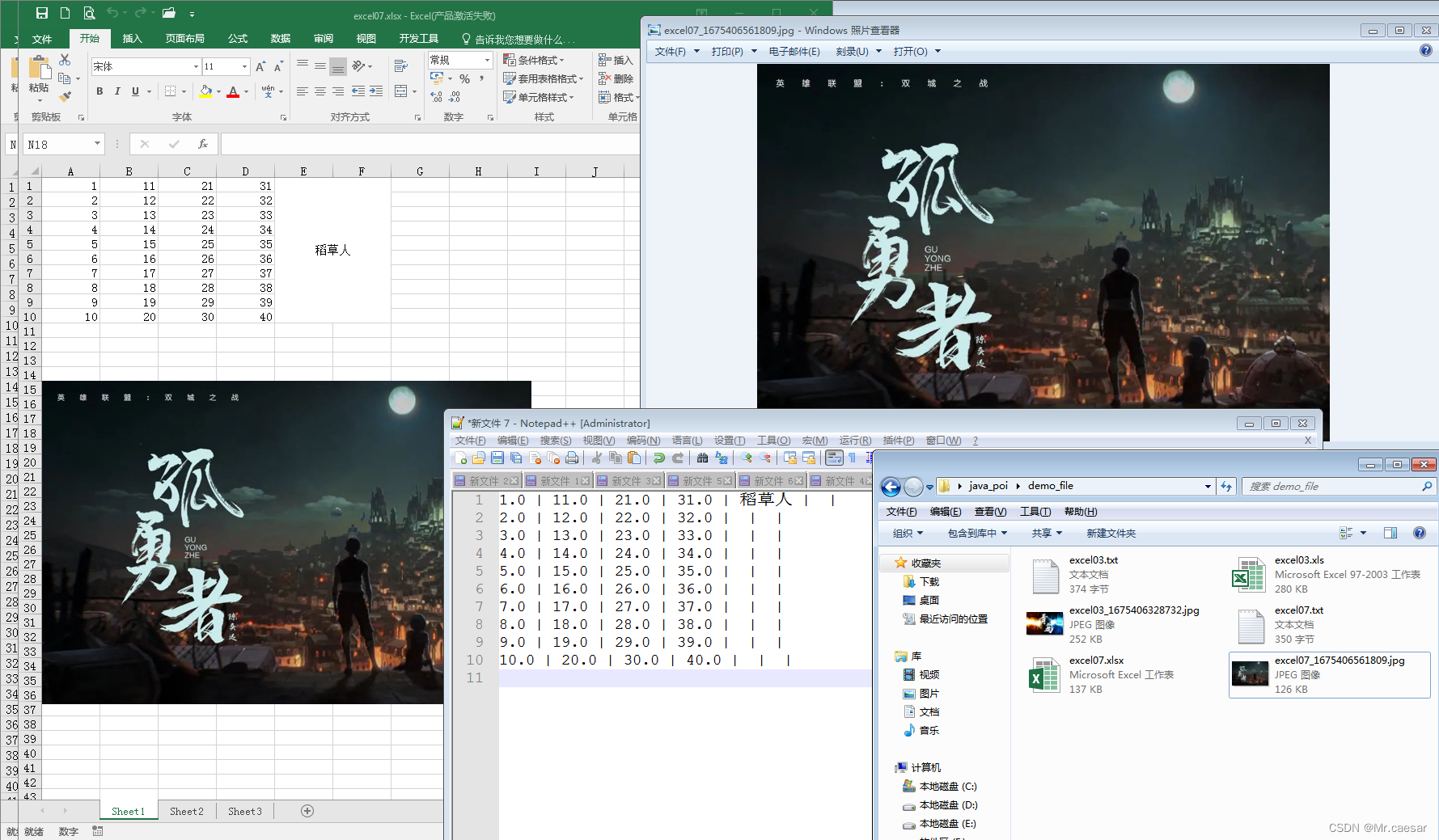
Task: Open the font size dropdown showing 11
Action: [244, 66]
